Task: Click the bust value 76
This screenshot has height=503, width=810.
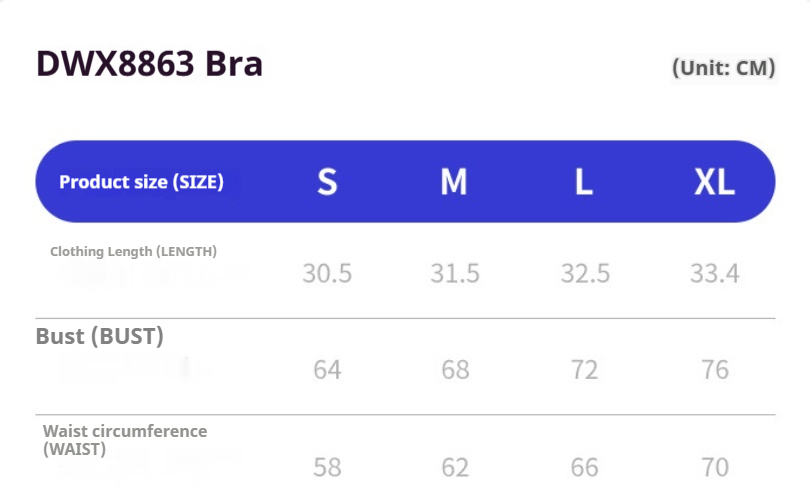Action: (x=715, y=370)
